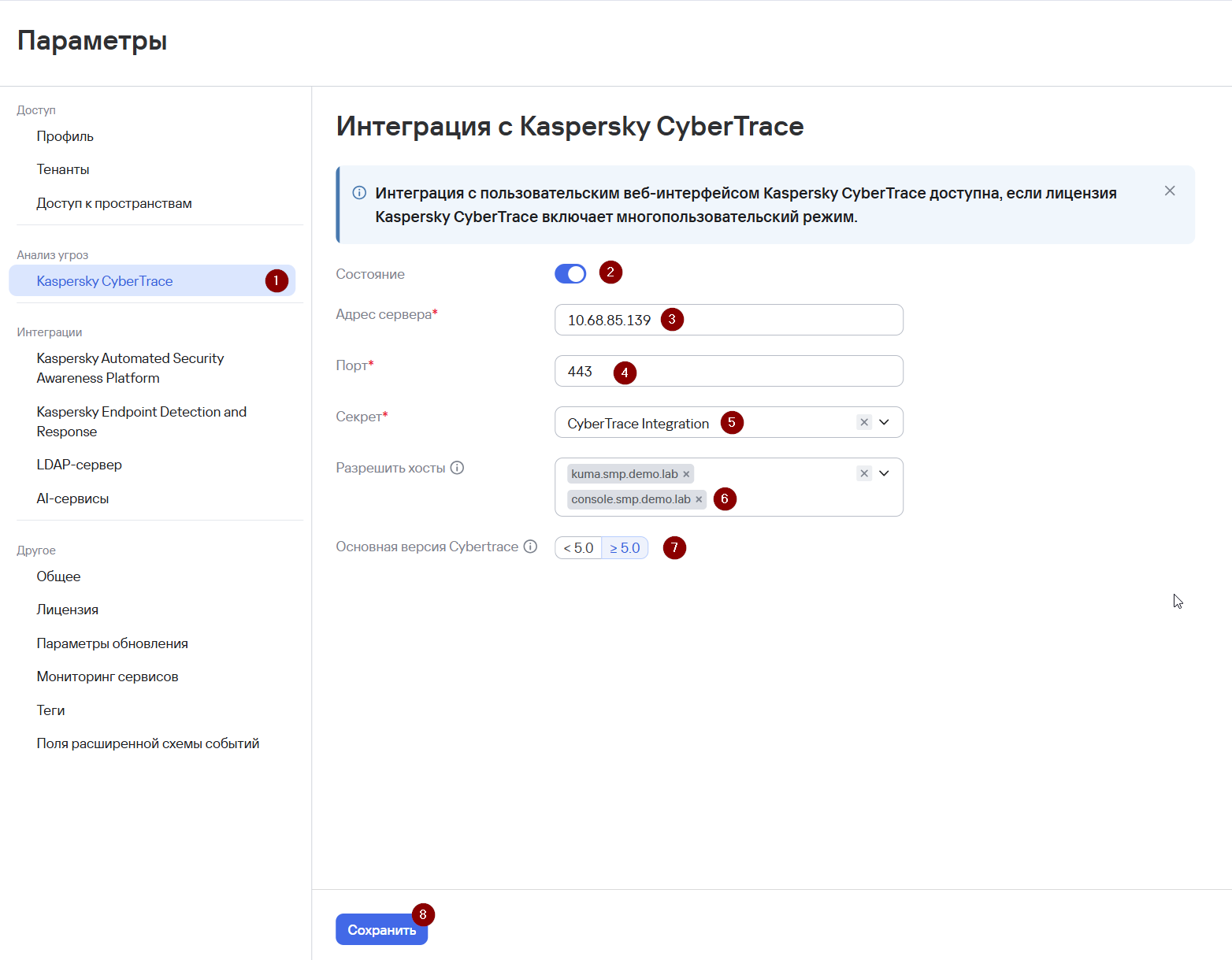Open Профиль settings
Viewport: 1232px width, 960px height.
[65, 136]
